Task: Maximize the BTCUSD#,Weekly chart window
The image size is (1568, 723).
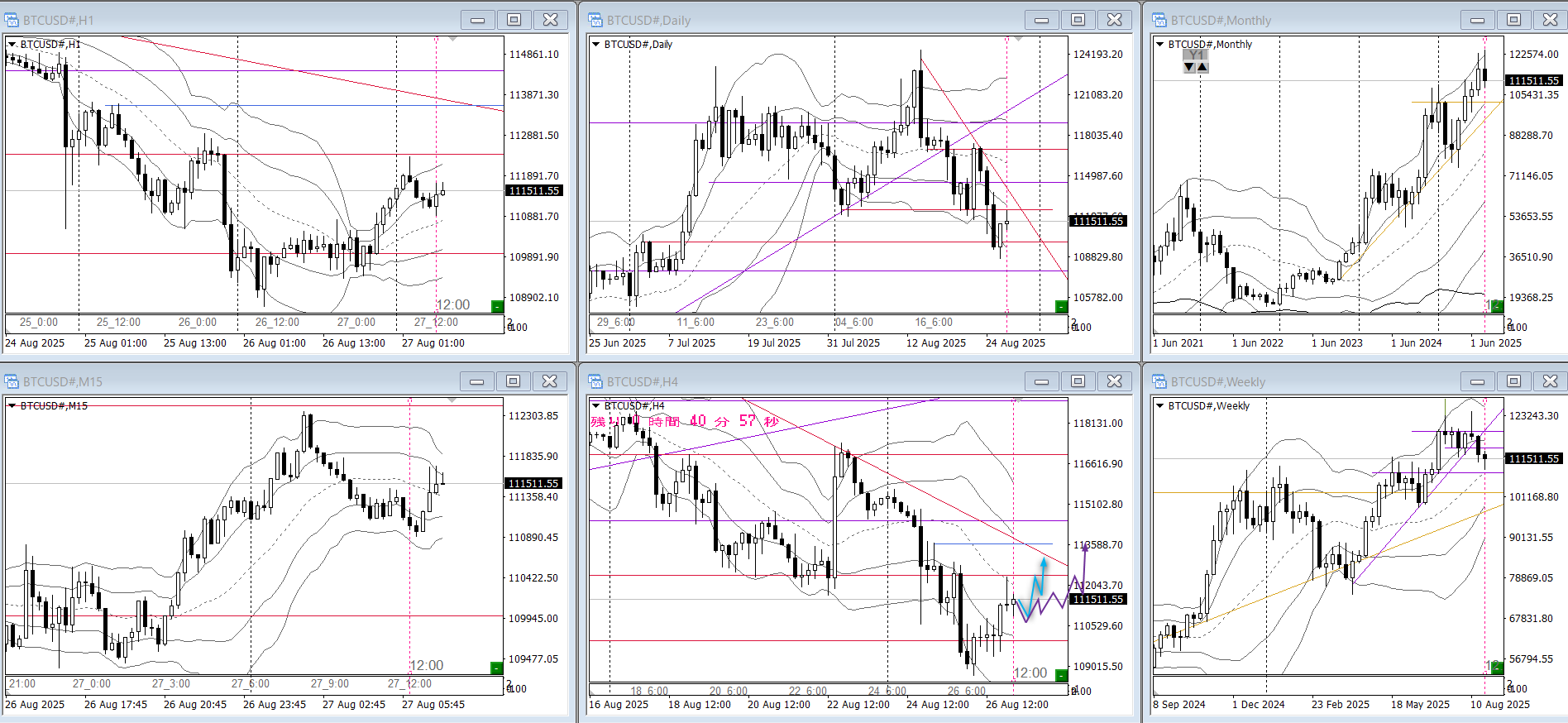Action: click(x=1513, y=381)
